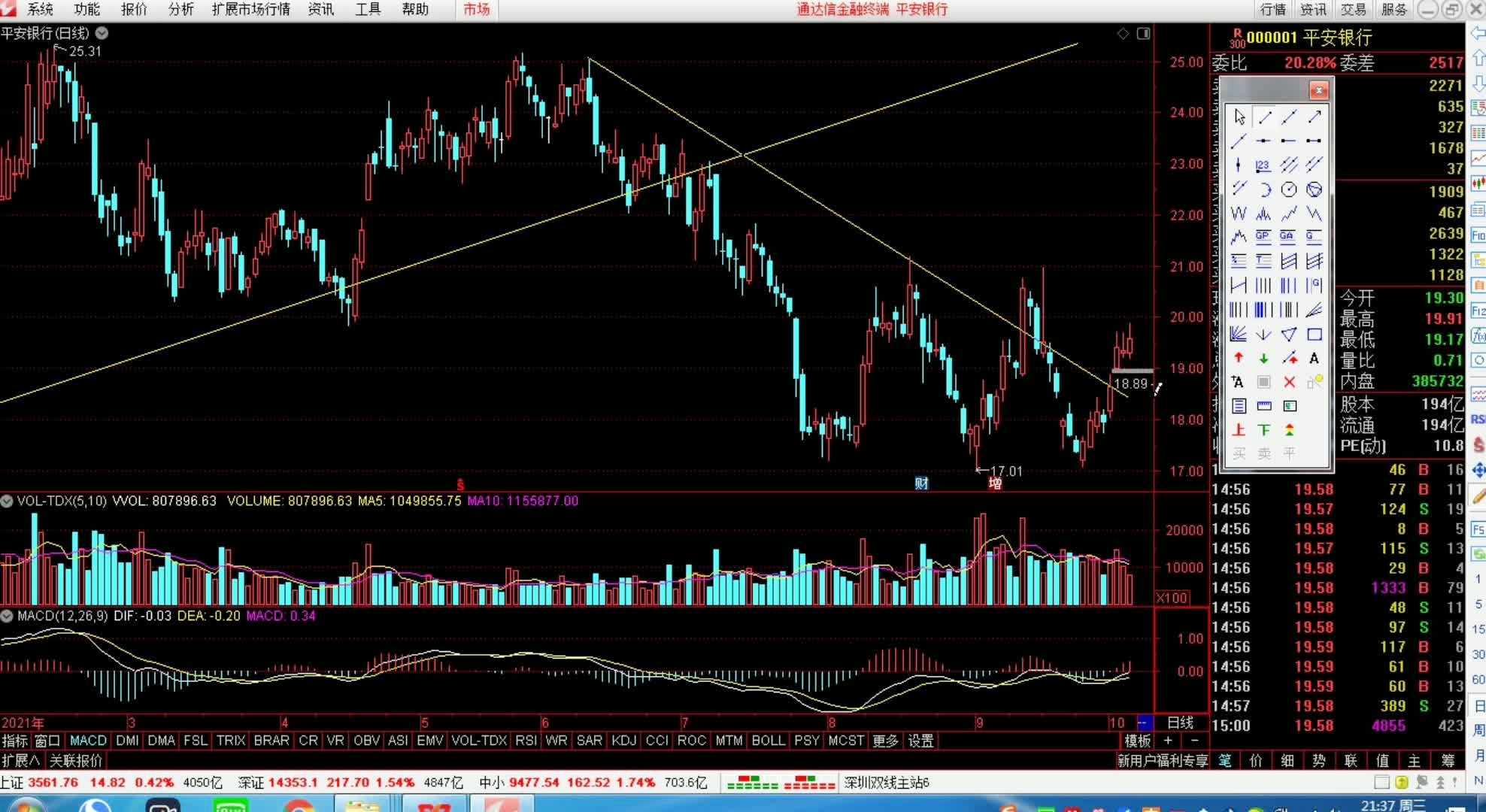
Task: Click the red 上 marker icon
Action: pyautogui.click(x=1239, y=430)
